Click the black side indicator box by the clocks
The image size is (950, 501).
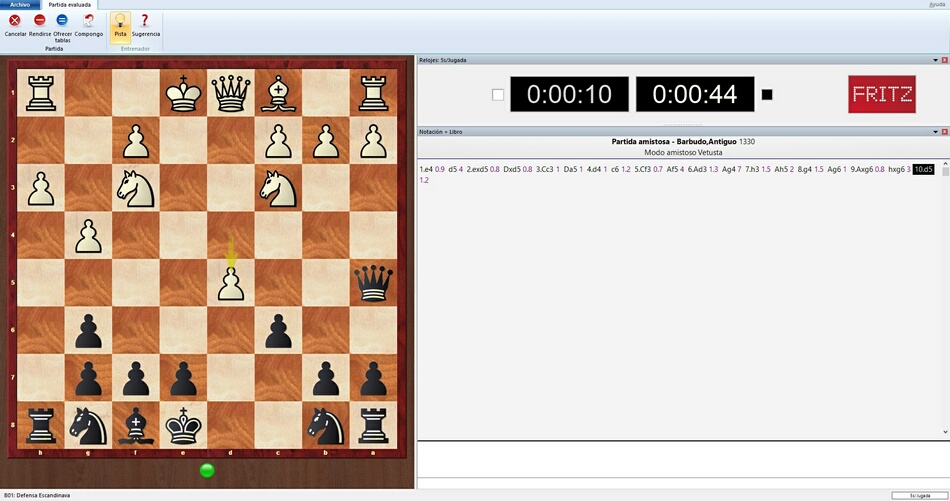point(767,95)
